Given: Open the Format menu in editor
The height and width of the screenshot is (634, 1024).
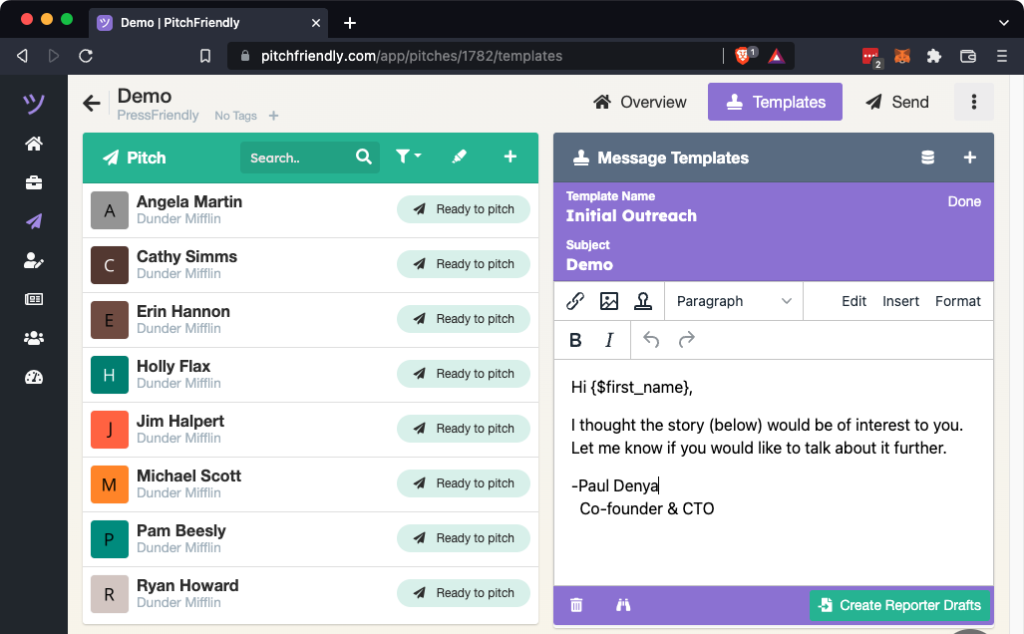Looking at the screenshot, I should tap(957, 301).
